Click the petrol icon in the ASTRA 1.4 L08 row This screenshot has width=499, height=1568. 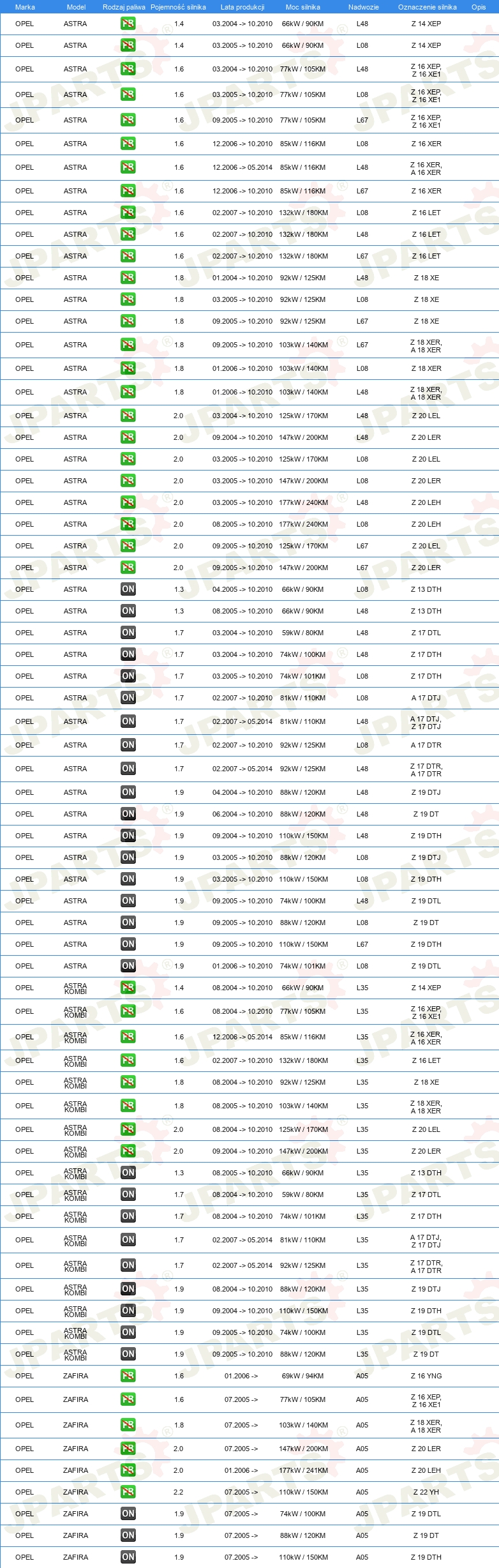click(x=128, y=45)
